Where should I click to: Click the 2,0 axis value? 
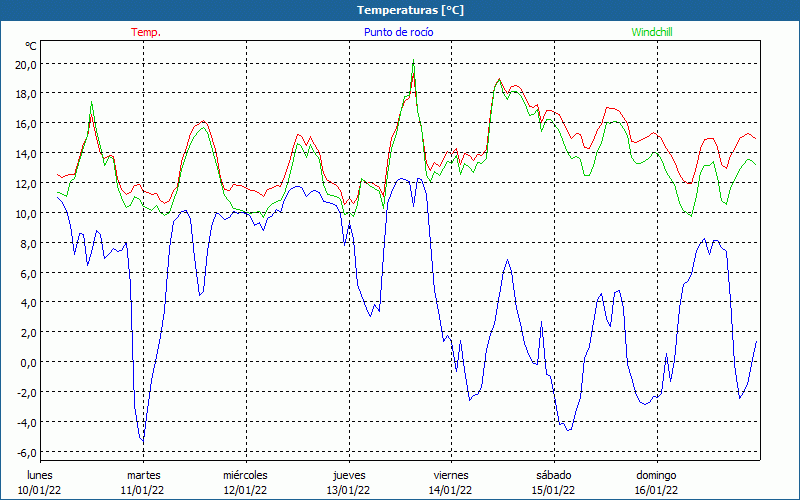[x=28, y=333]
